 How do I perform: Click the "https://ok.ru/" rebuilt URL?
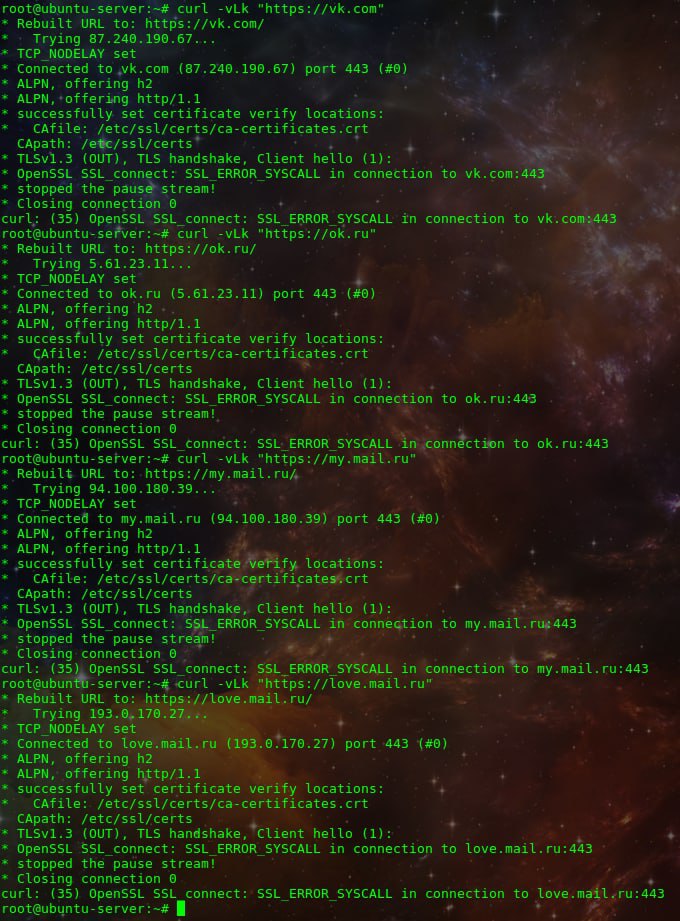[200, 249]
